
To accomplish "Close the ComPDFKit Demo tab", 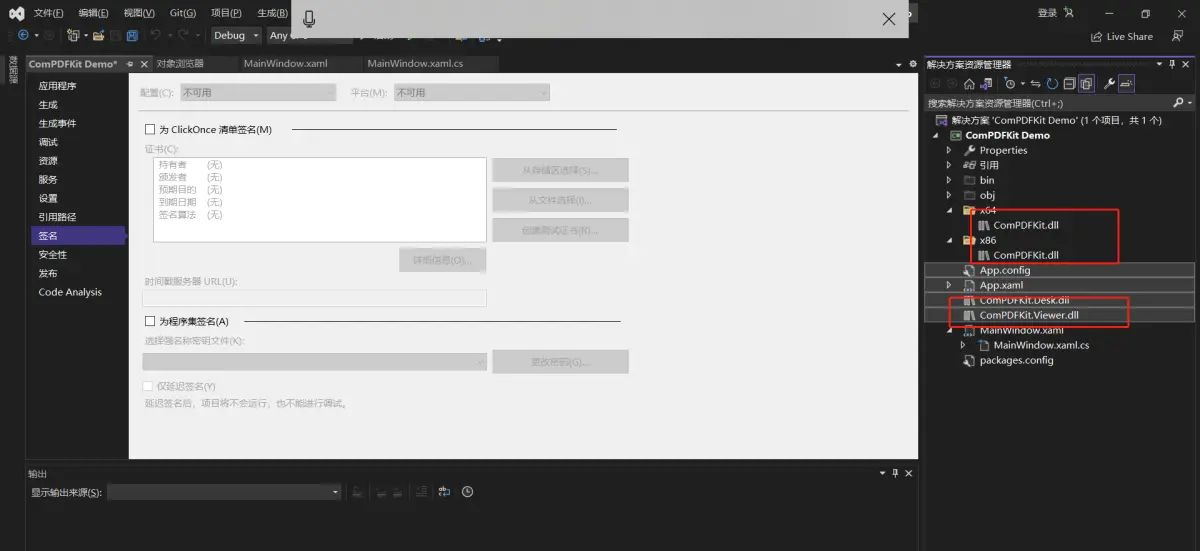I will [145, 63].
